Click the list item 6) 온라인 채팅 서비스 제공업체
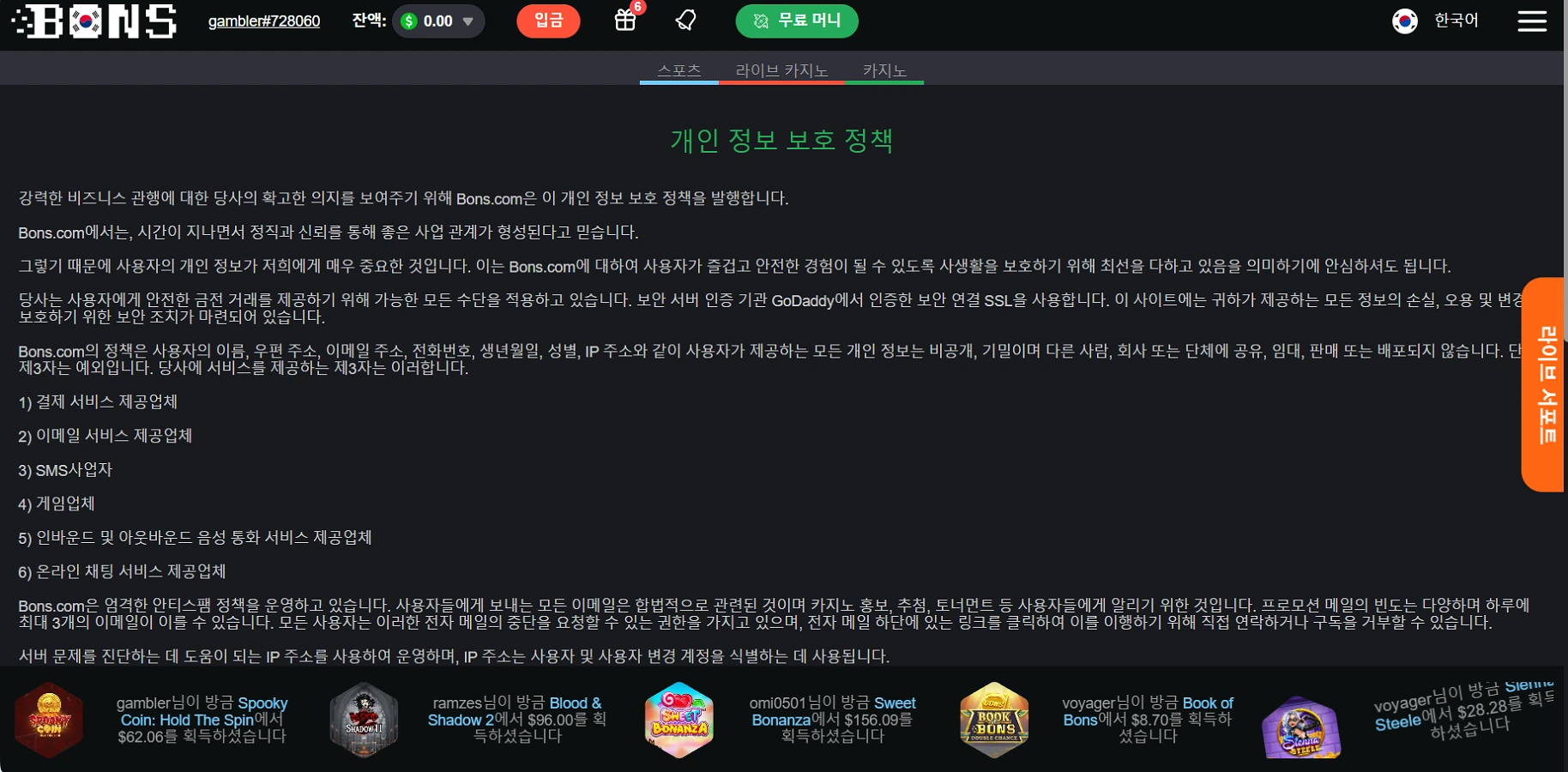 [122, 571]
